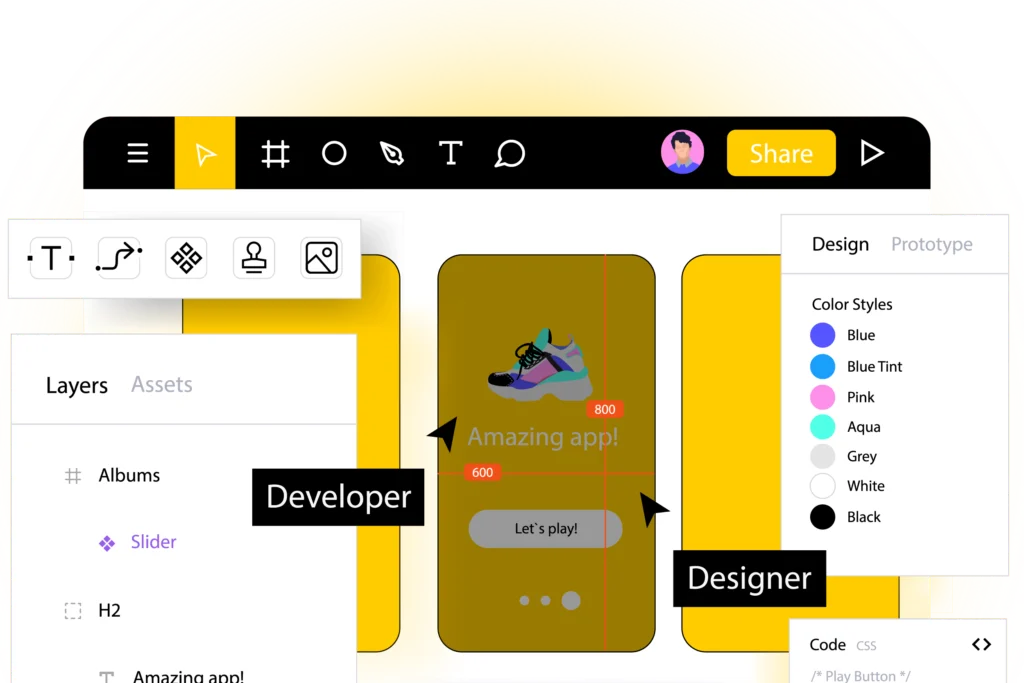Screen dimensions: 1024x683
Task: Click the 600 measurement label
Action: click(483, 472)
